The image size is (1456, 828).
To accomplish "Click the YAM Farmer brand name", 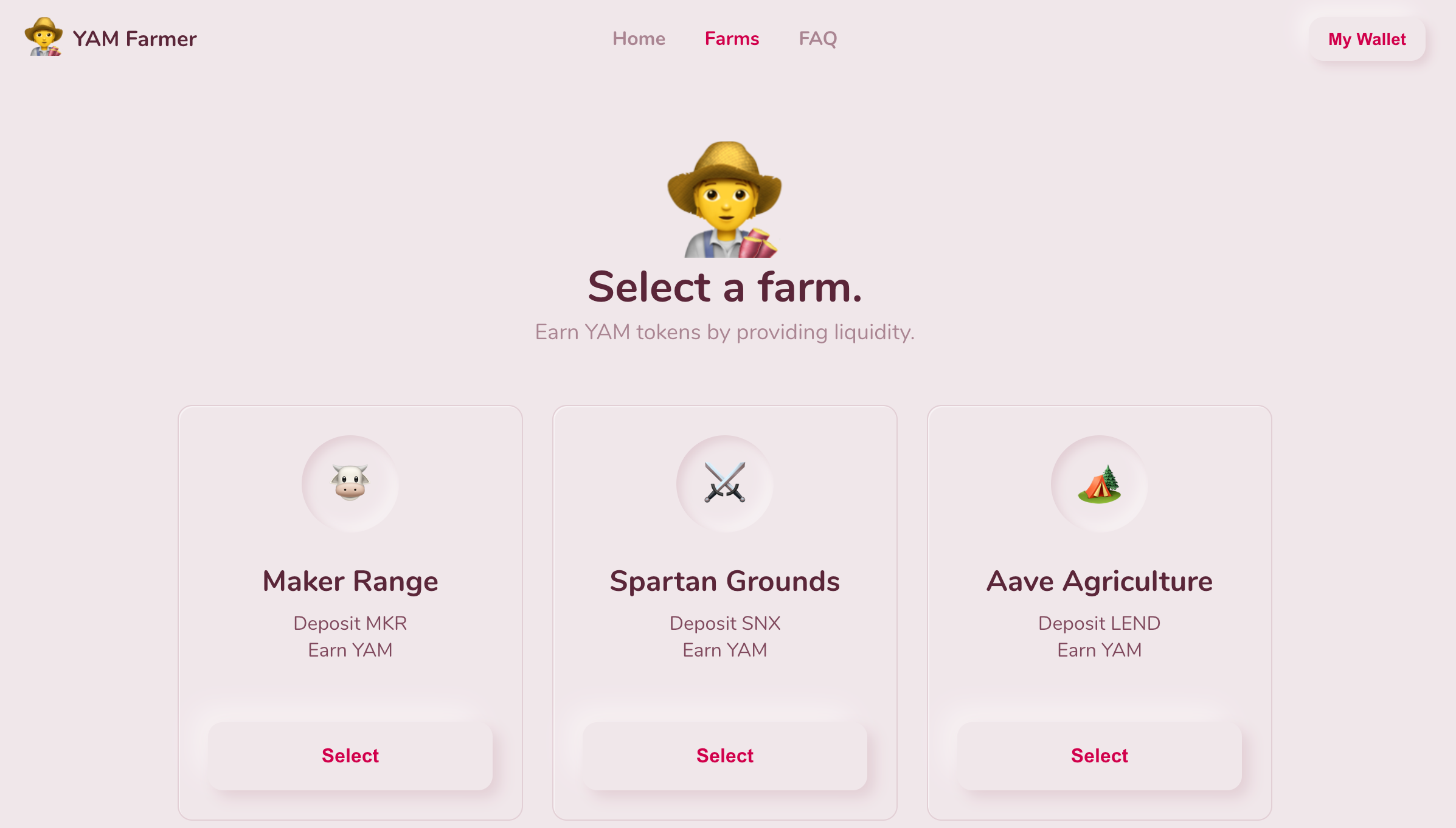I will tap(134, 39).
